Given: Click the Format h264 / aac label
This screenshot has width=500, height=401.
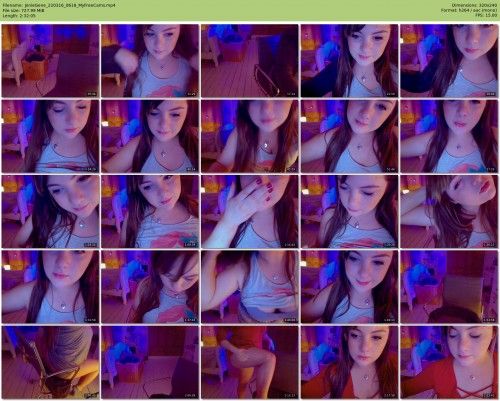Looking at the screenshot, I should pyautogui.click(x=469, y=10).
